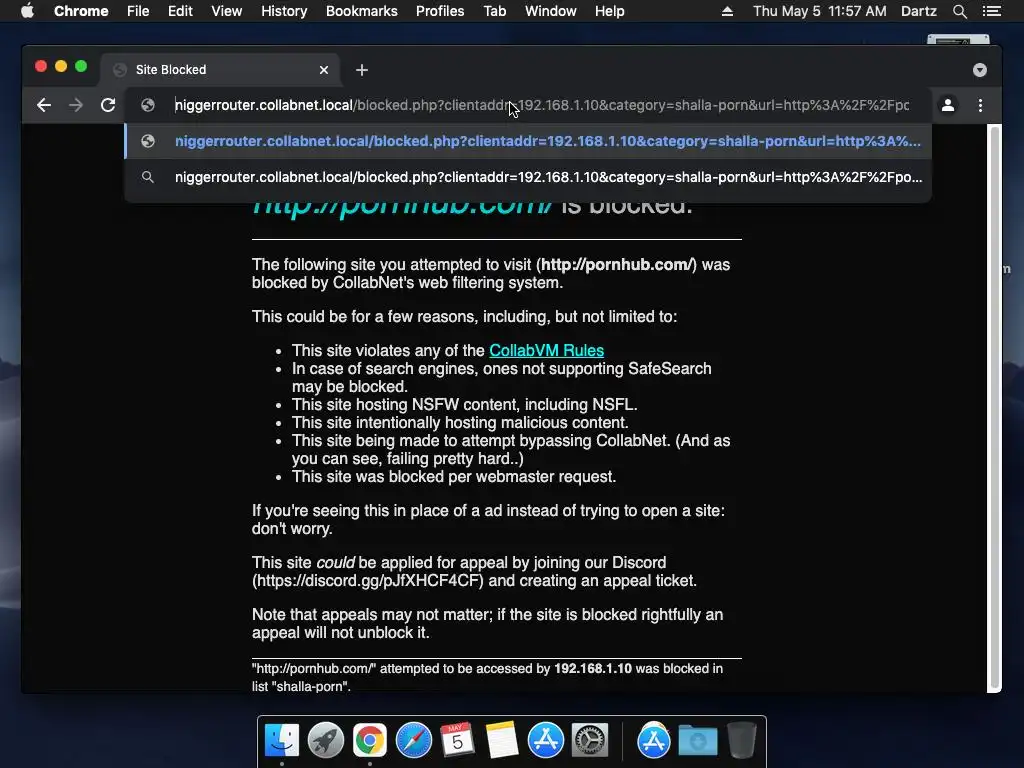The height and width of the screenshot is (768, 1024).
Task: Click the Discord invite URL text
Action: point(368,581)
